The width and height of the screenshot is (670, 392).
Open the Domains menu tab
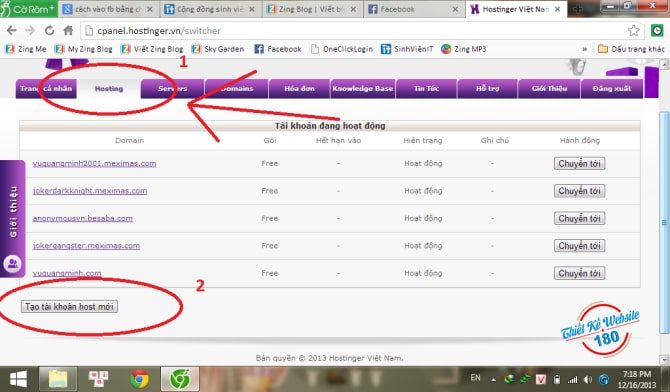tap(237, 88)
